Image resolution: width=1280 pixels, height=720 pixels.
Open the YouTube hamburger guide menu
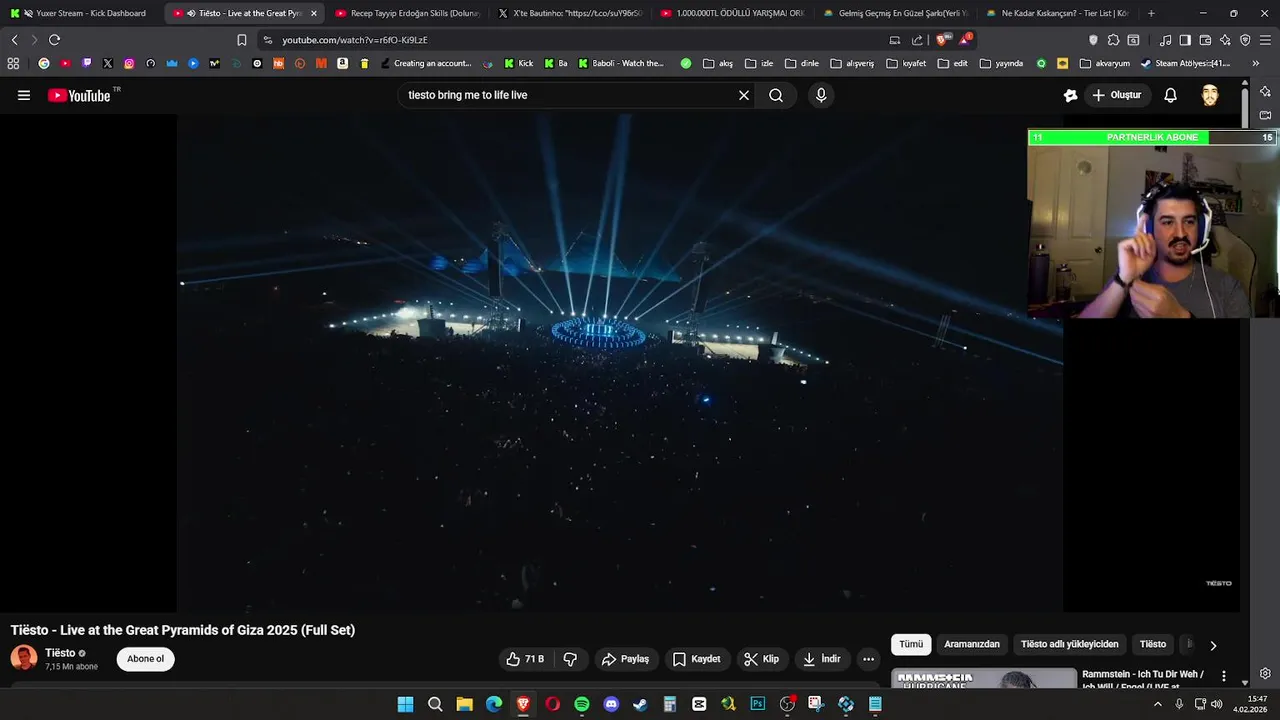click(24, 95)
